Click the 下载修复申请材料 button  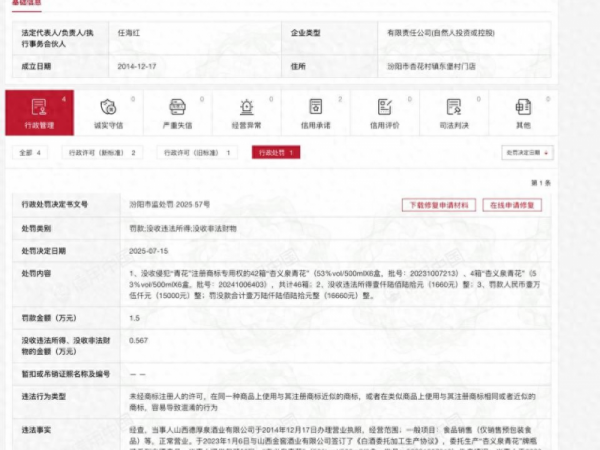click(438, 204)
